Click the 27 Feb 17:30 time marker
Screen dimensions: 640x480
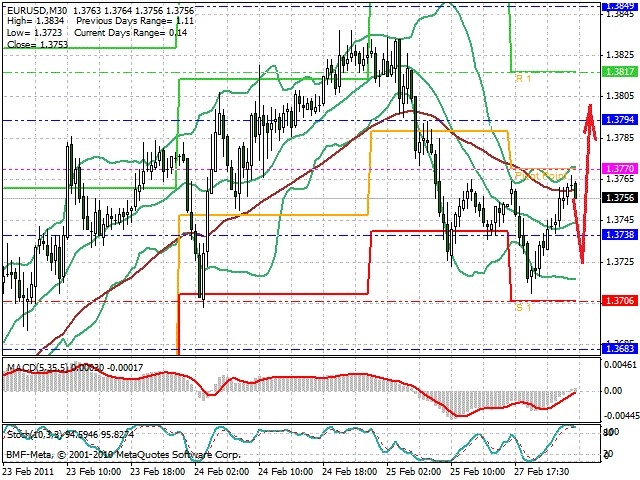click(x=542, y=472)
